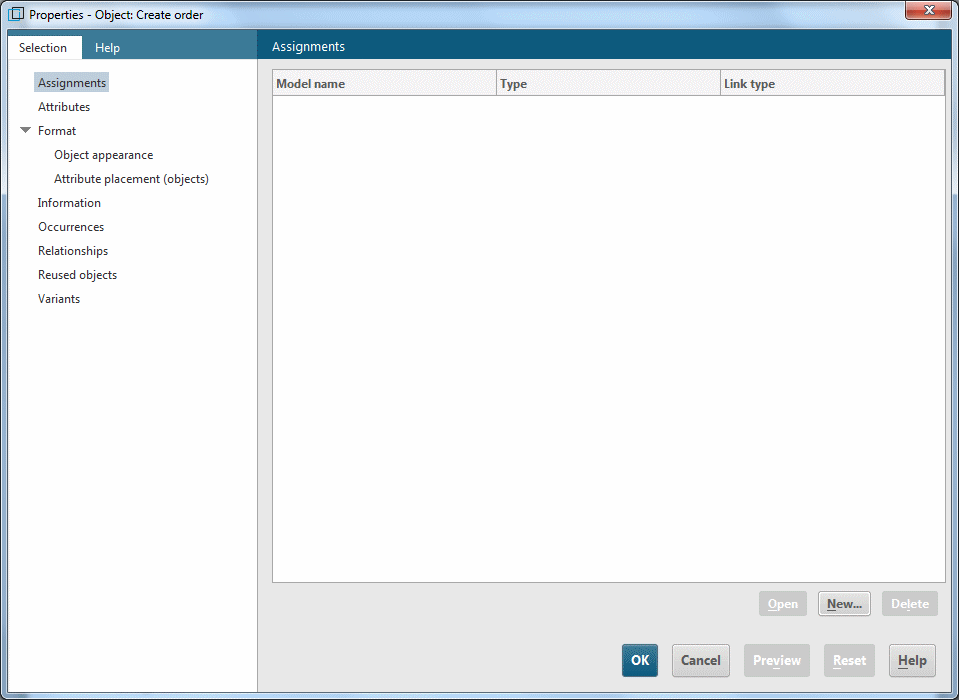This screenshot has width=959, height=700.
Task: Open Object appearance settings
Action: pos(103,155)
